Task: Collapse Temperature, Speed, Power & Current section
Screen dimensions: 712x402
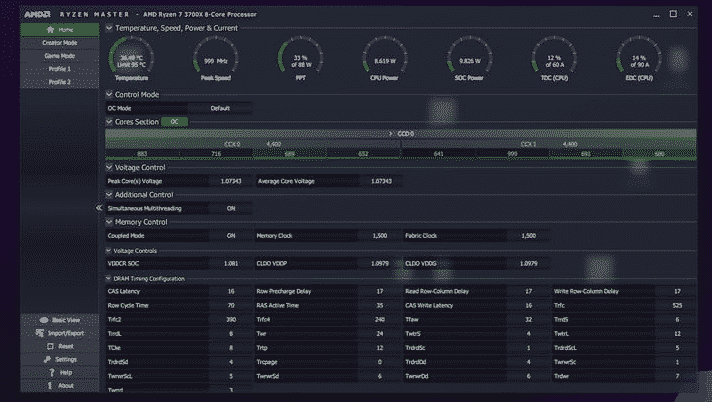Action: tap(109, 28)
